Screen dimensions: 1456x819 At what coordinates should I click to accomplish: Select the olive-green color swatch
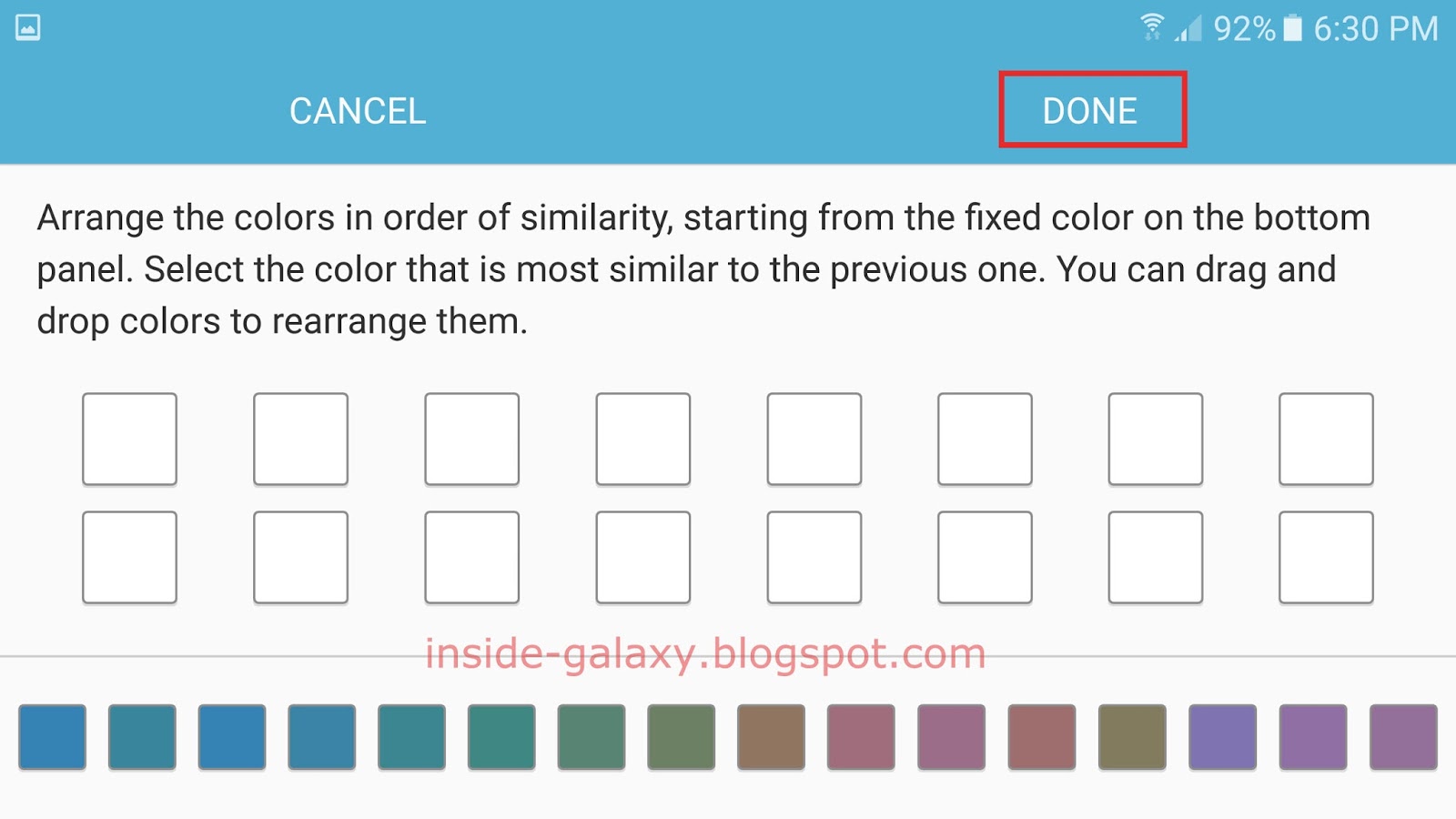(x=1134, y=737)
